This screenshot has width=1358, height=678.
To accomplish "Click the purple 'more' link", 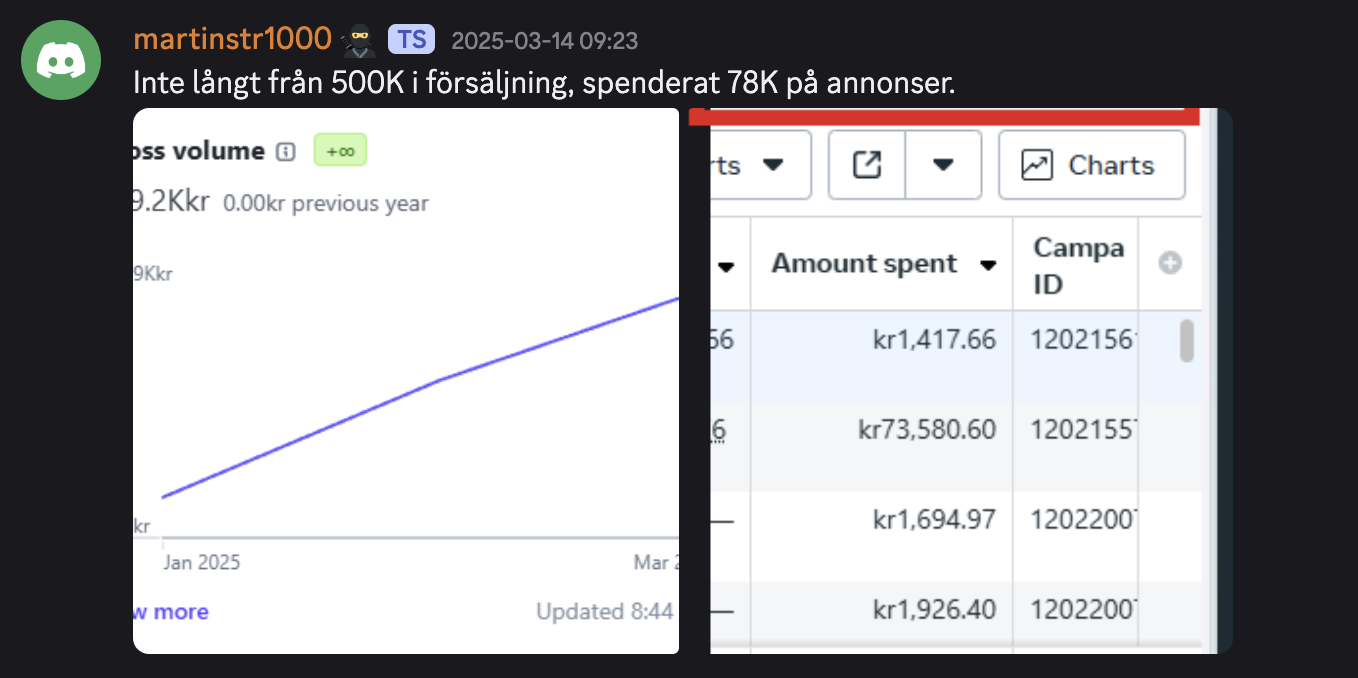I will (180, 612).
